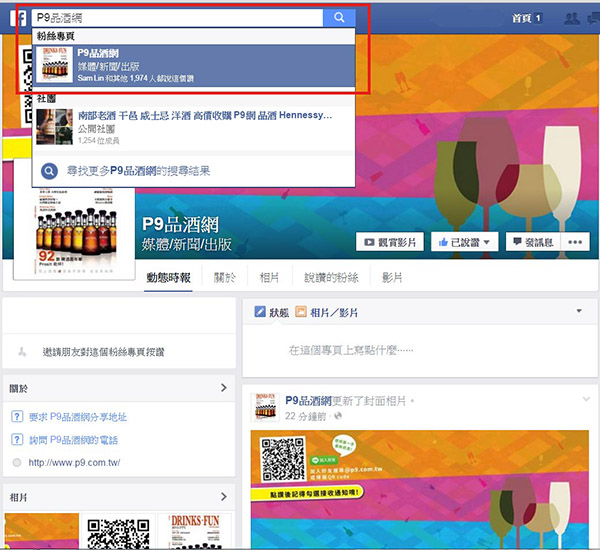Click the search magnifier button
The image size is (600, 550).
(x=339, y=18)
